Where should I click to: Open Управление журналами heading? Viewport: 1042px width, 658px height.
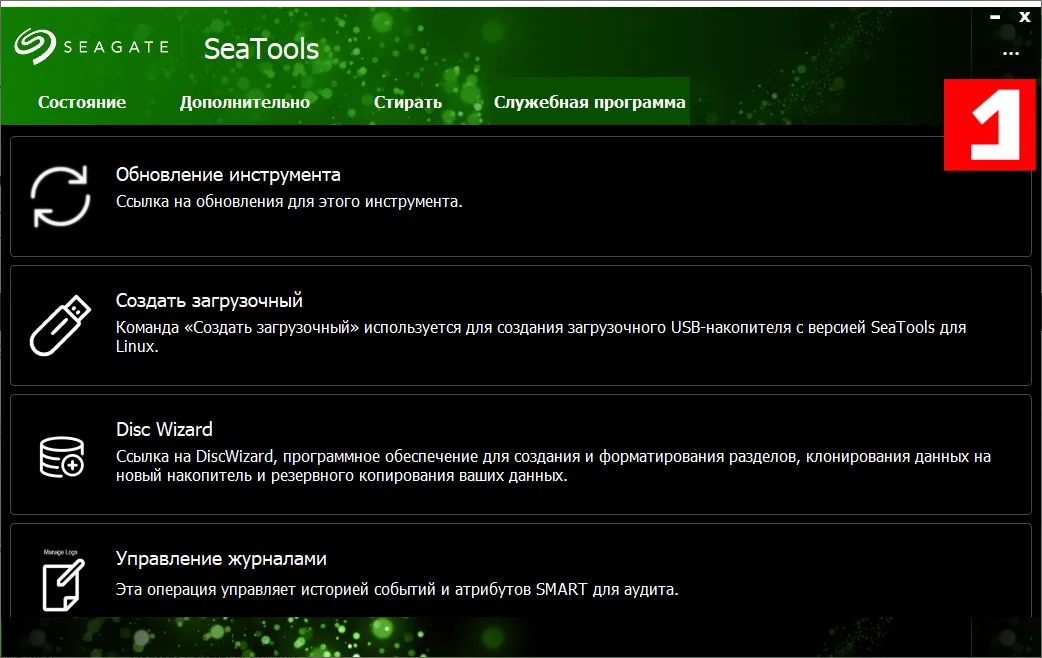point(221,559)
